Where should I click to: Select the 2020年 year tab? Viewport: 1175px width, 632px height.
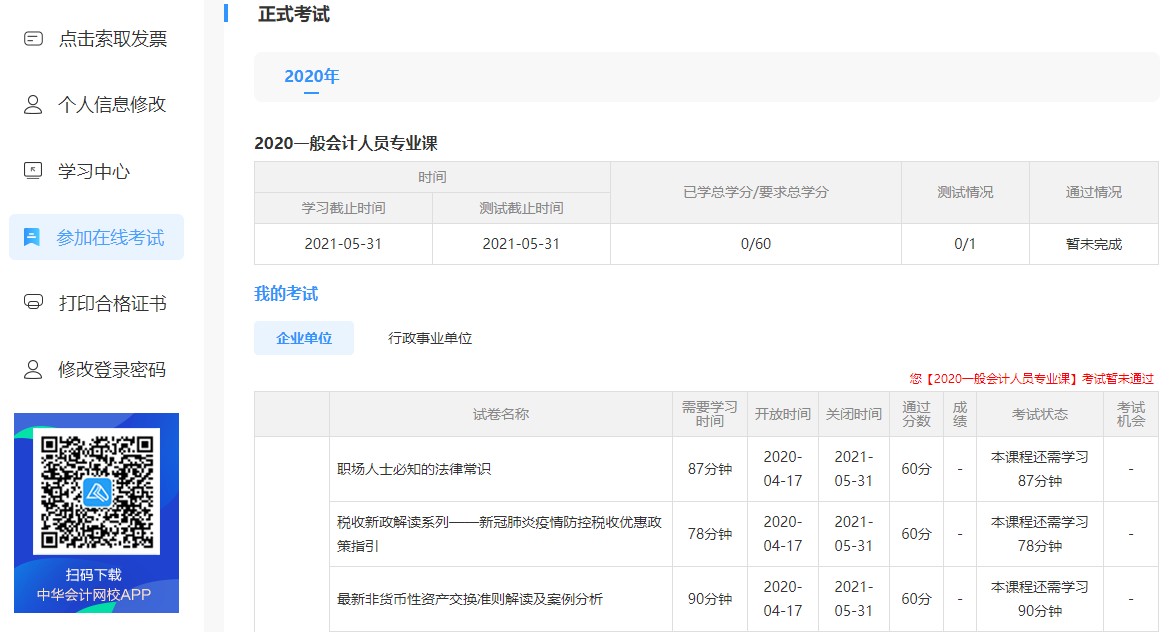pos(312,76)
